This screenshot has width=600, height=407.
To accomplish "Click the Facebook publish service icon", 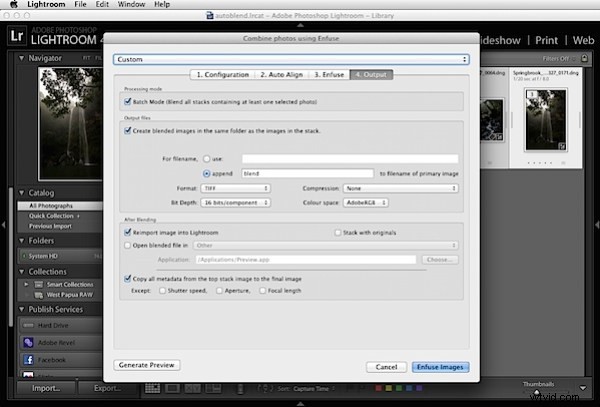I will pos(28,360).
